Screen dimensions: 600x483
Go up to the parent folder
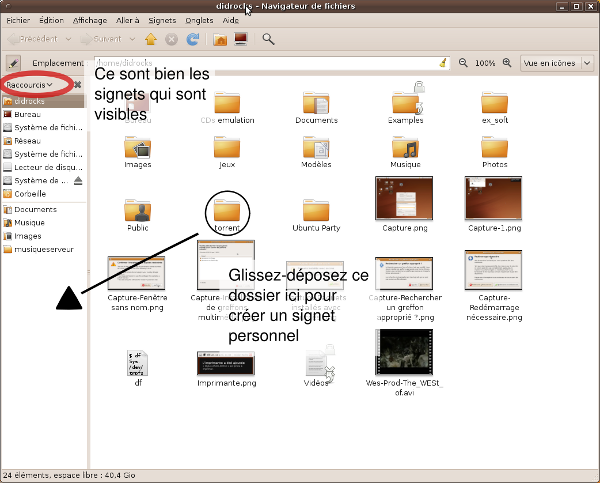coord(151,39)
